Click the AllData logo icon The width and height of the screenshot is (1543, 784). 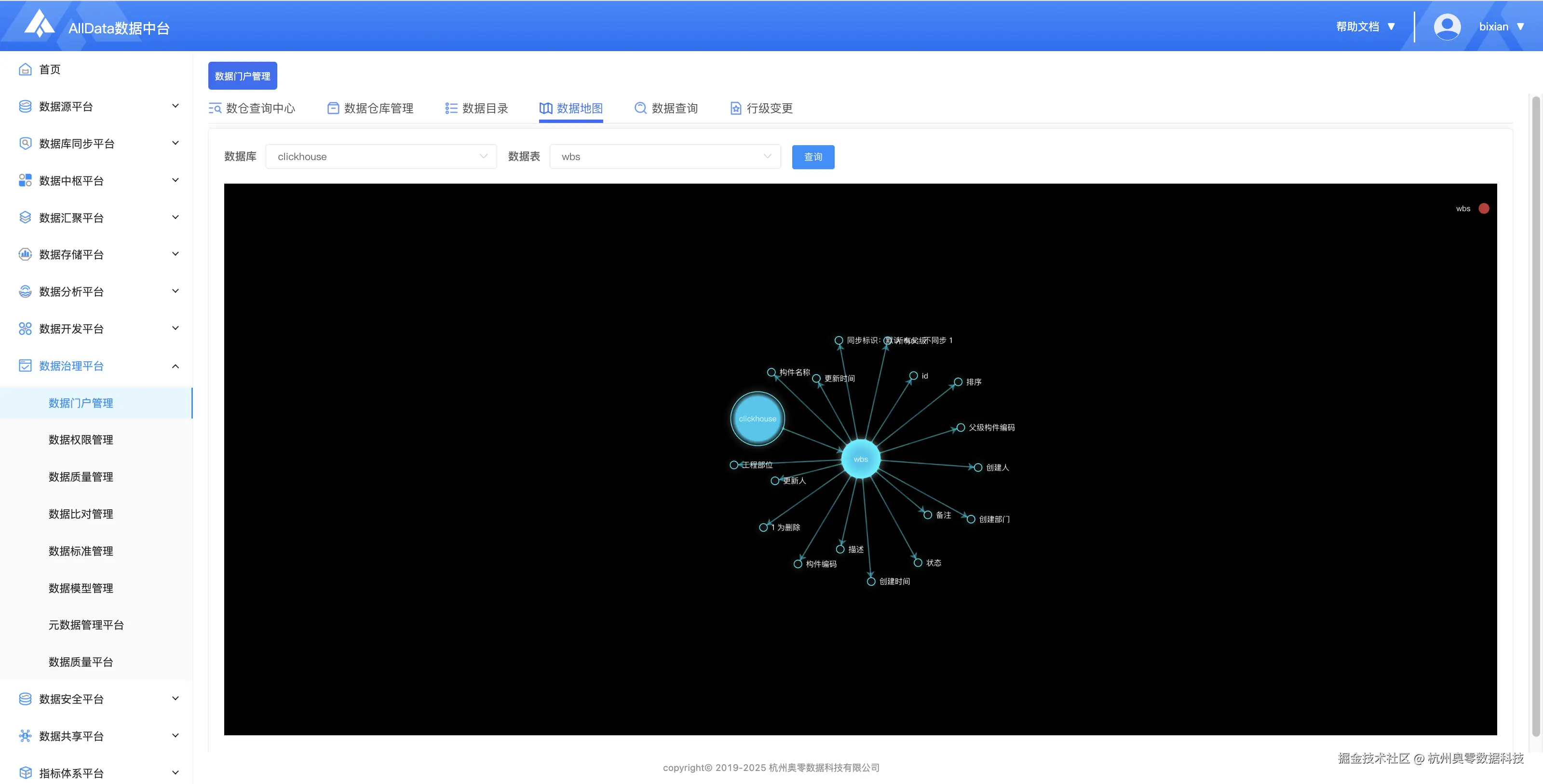[40, 23]
